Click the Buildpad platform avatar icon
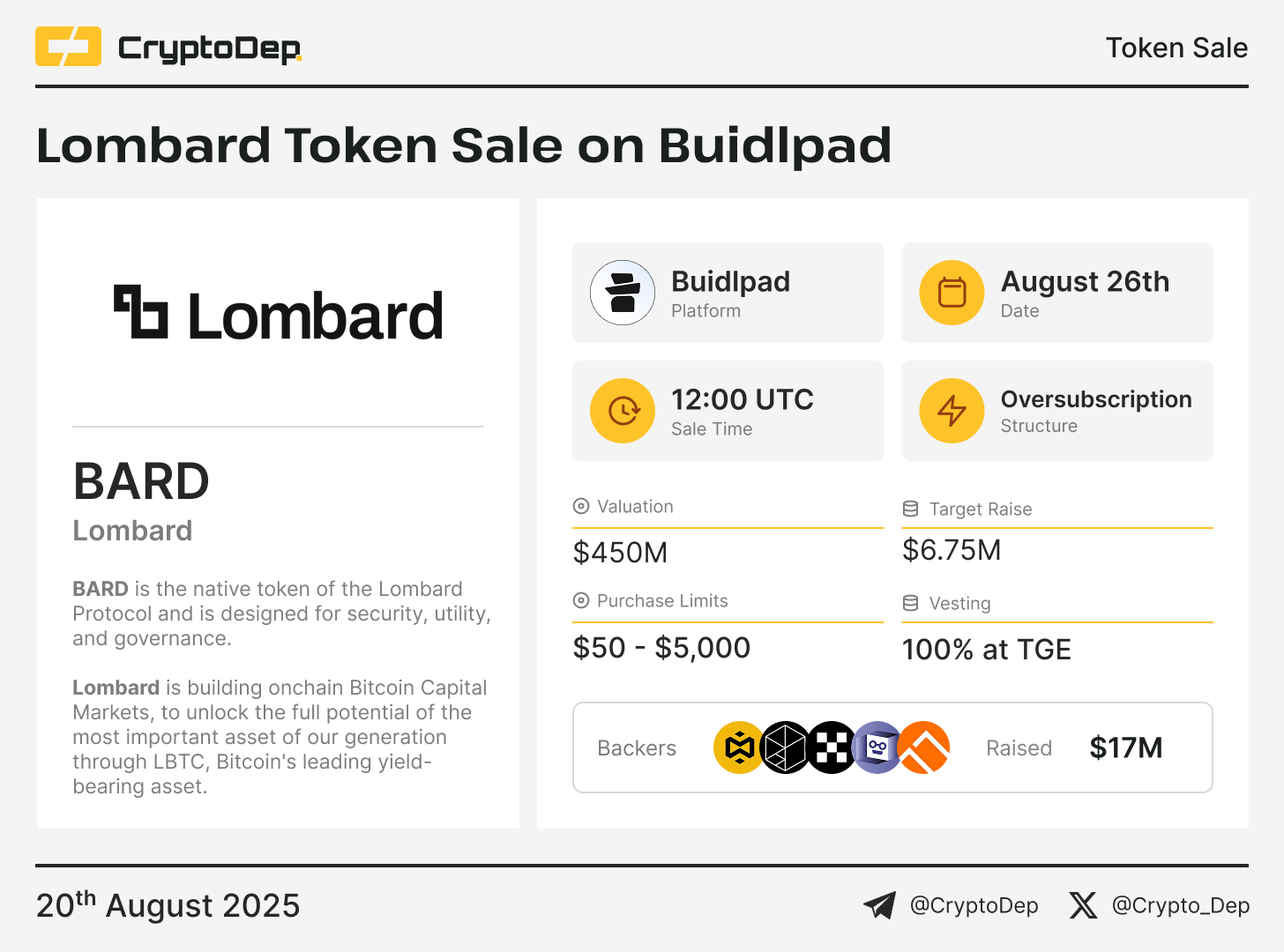The image size is (1284, 952). 623,293
